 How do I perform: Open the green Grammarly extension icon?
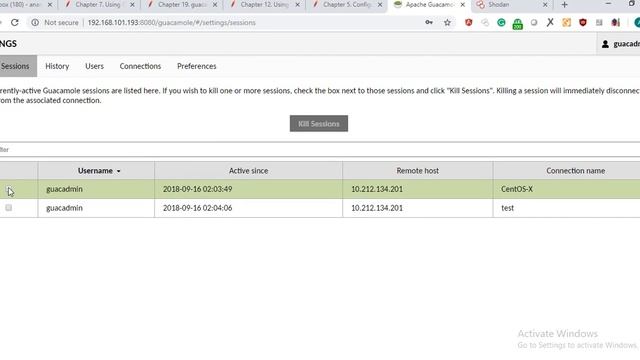501,22
